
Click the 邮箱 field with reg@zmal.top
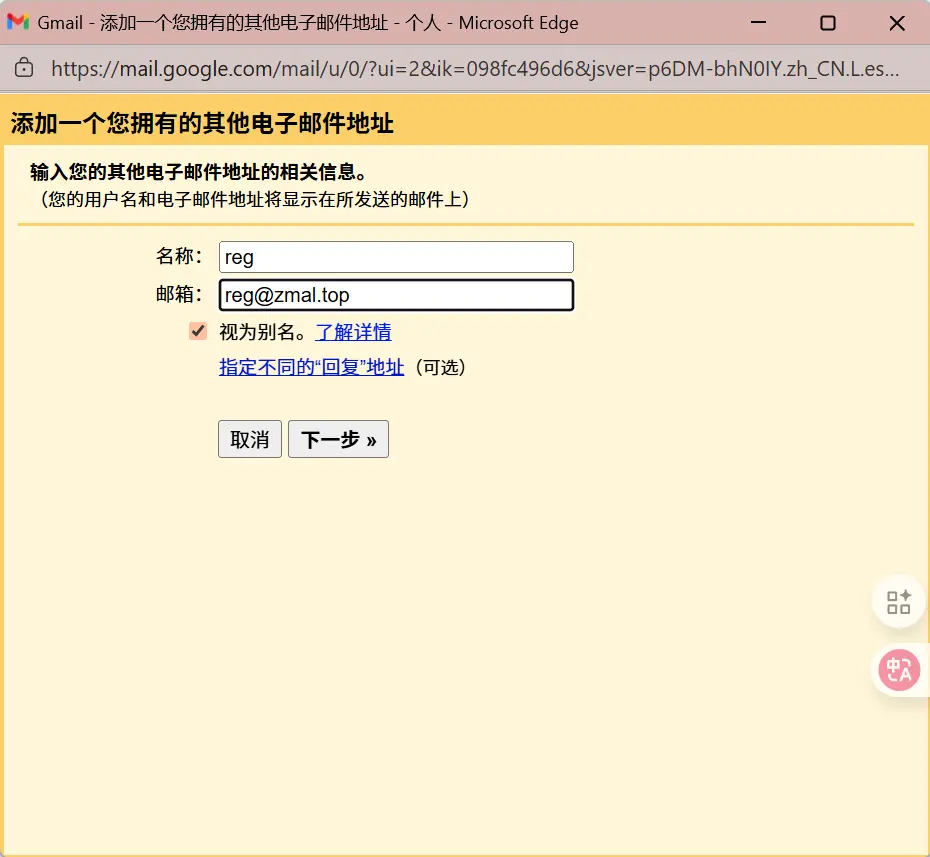point(396,295)
